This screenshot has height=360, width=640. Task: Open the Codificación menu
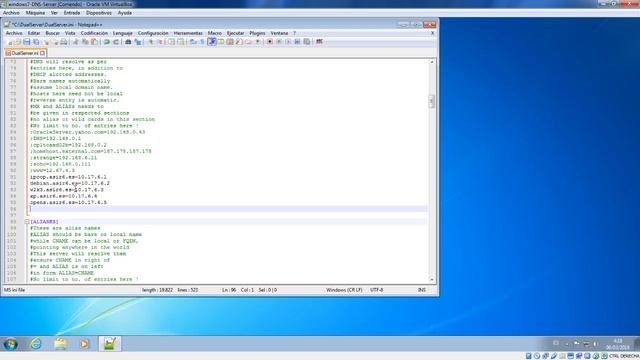[x=94, y=33]
